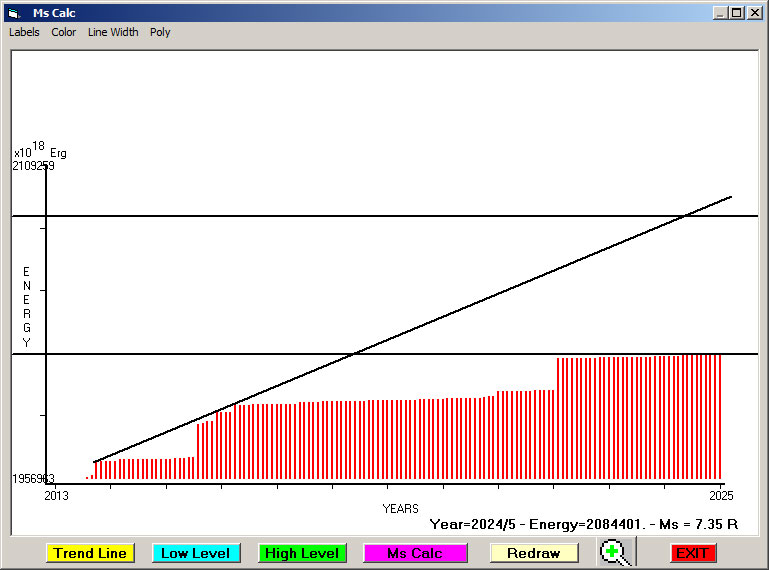Close the Ms Calc window
This screenshot has width=769, height=570.
(x=753, y=13)
